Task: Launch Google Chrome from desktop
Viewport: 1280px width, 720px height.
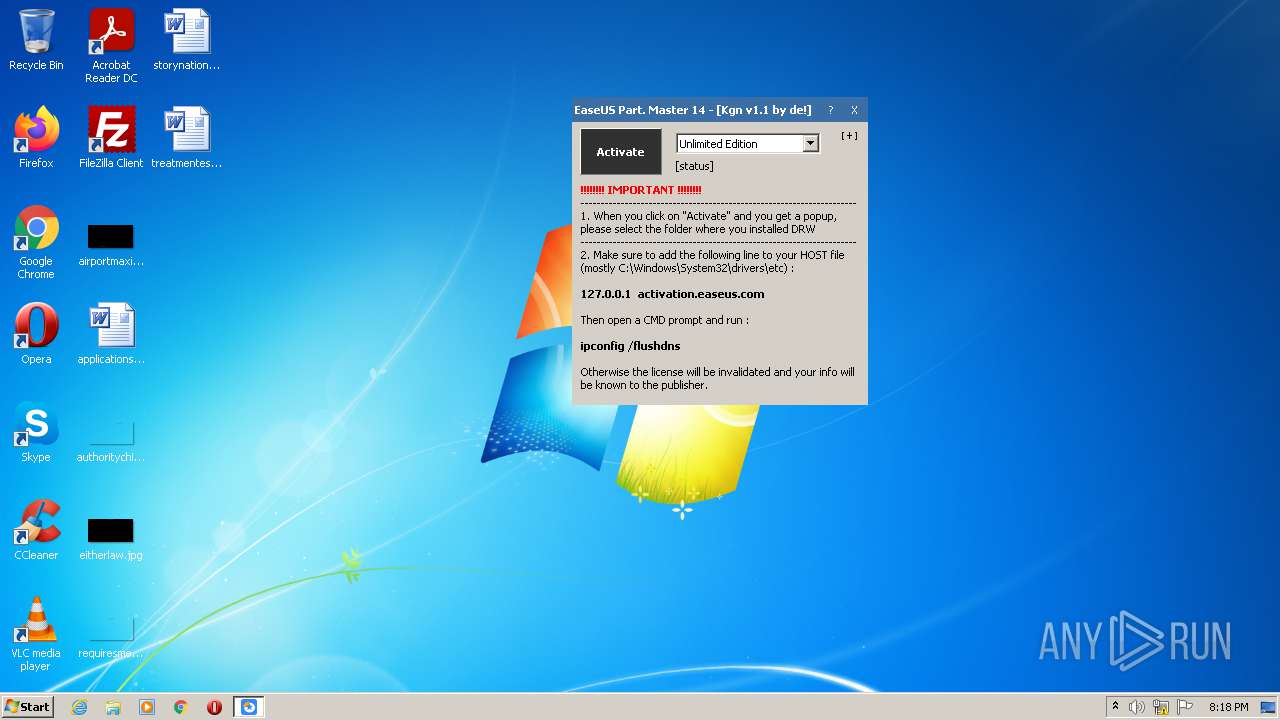Action: [x=36, y=242]
